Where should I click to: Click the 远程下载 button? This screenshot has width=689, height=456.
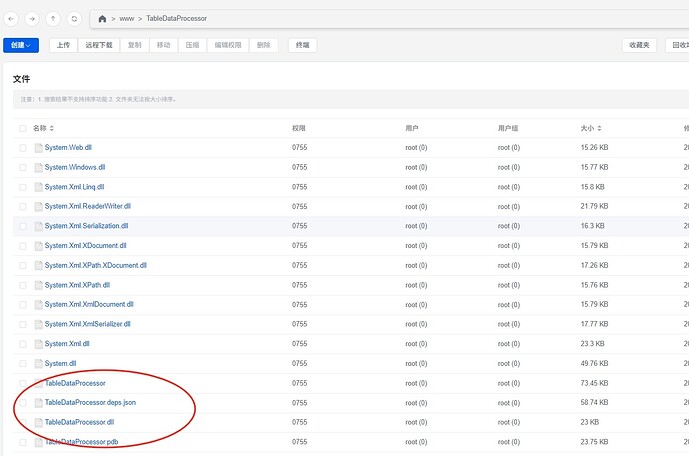point(99,45)
